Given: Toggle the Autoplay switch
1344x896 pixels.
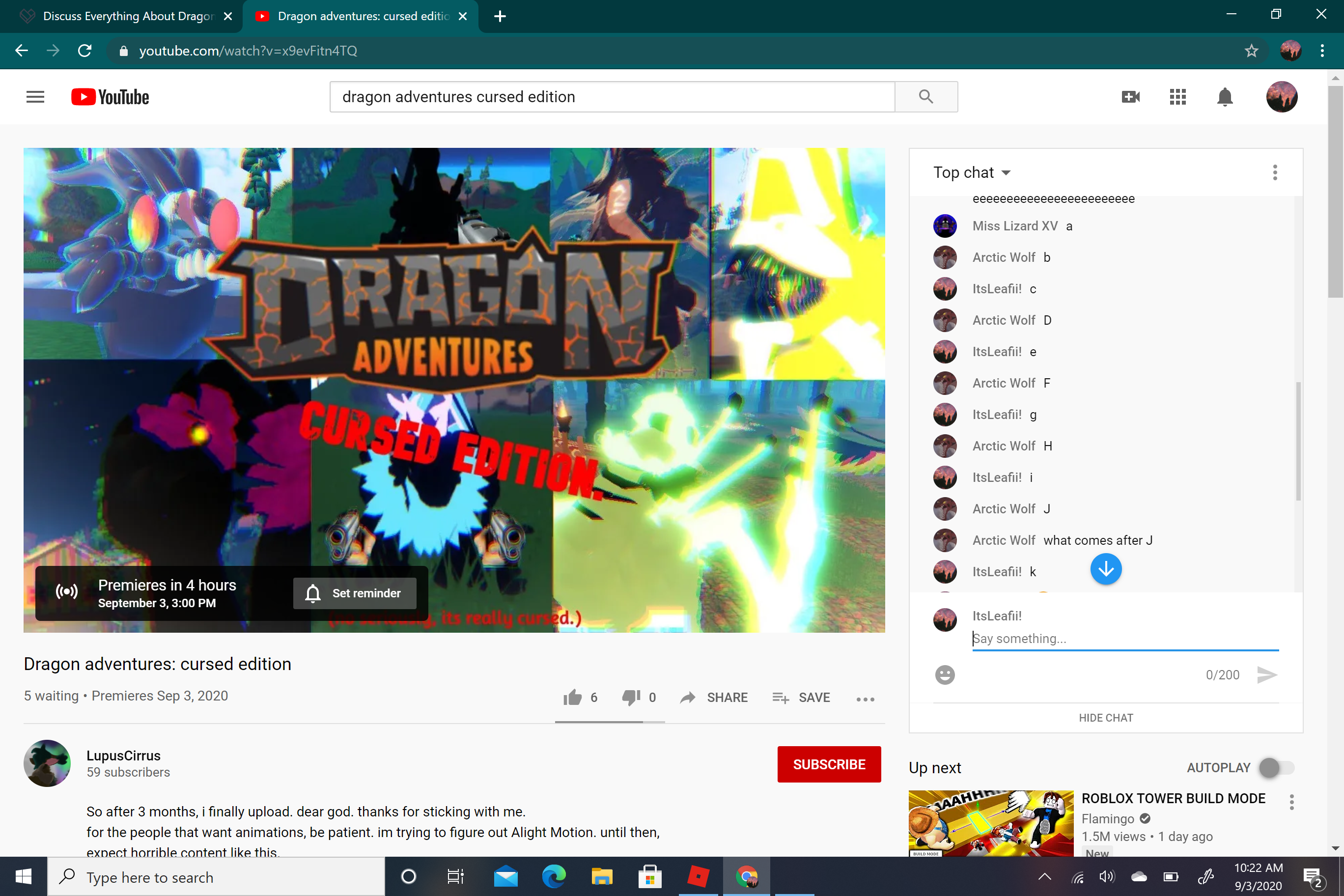Looking at the screenshot, I should [x=1277, y=767].
